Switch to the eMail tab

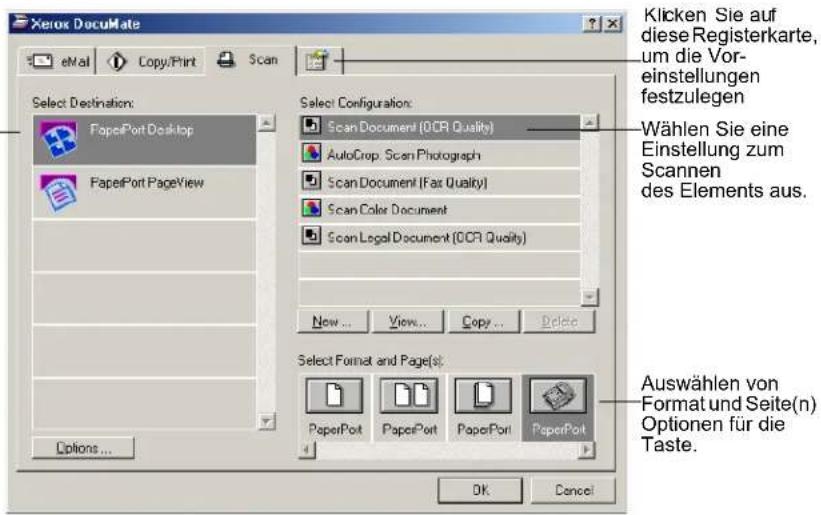click(57, 61)
